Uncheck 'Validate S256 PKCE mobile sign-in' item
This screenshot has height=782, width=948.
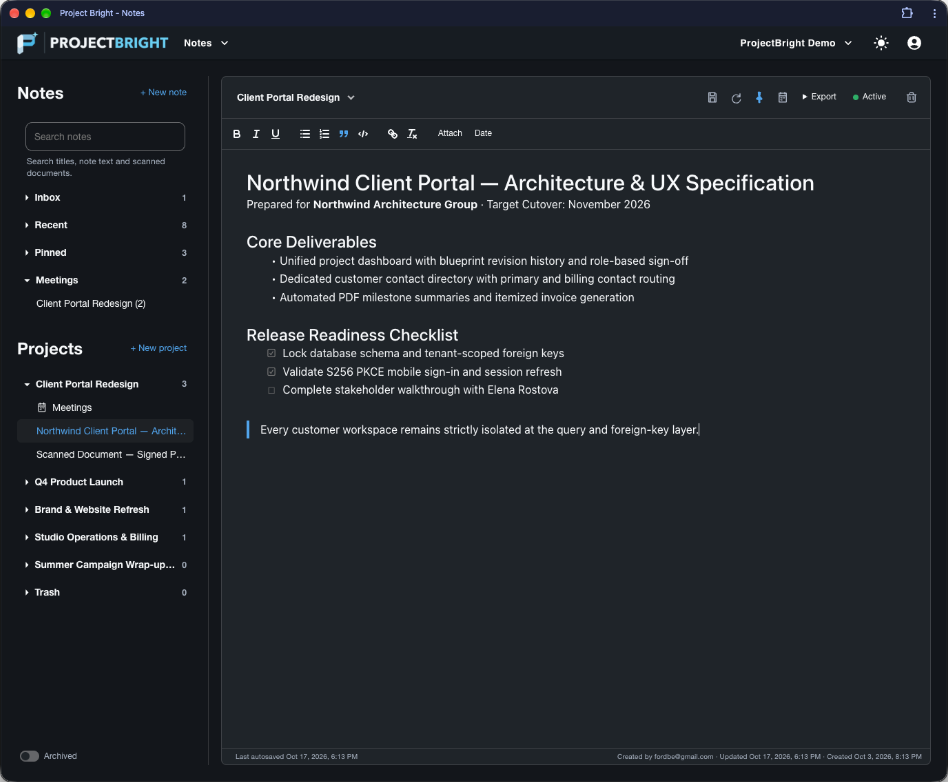(271, 372)
